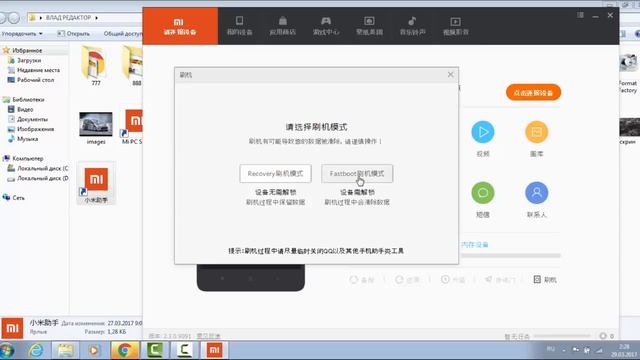Select Fastboot flash mode button
This screenshot has height=360, width=640.
357,173
